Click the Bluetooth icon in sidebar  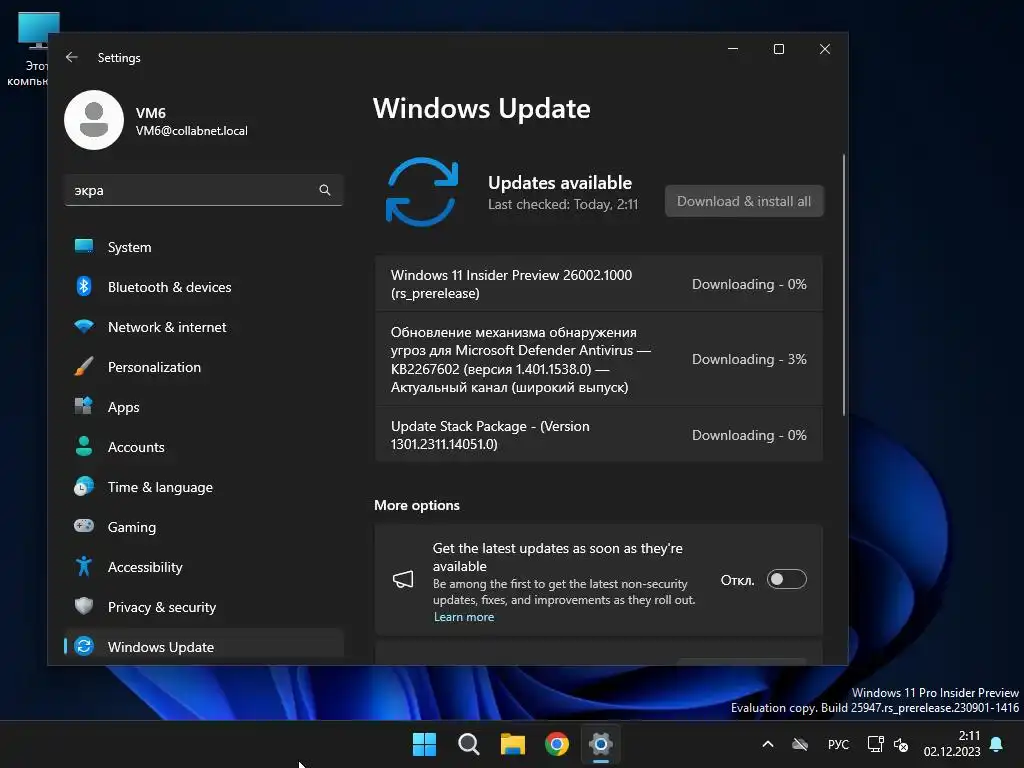click(84, 286)
